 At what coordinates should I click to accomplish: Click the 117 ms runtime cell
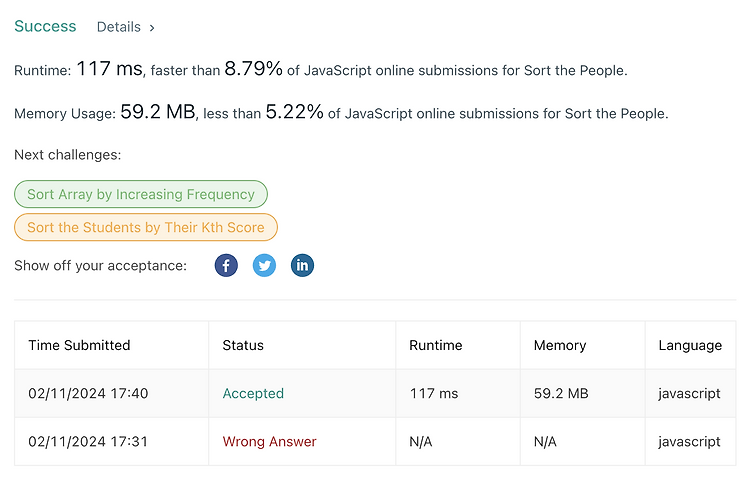point(434,393)
